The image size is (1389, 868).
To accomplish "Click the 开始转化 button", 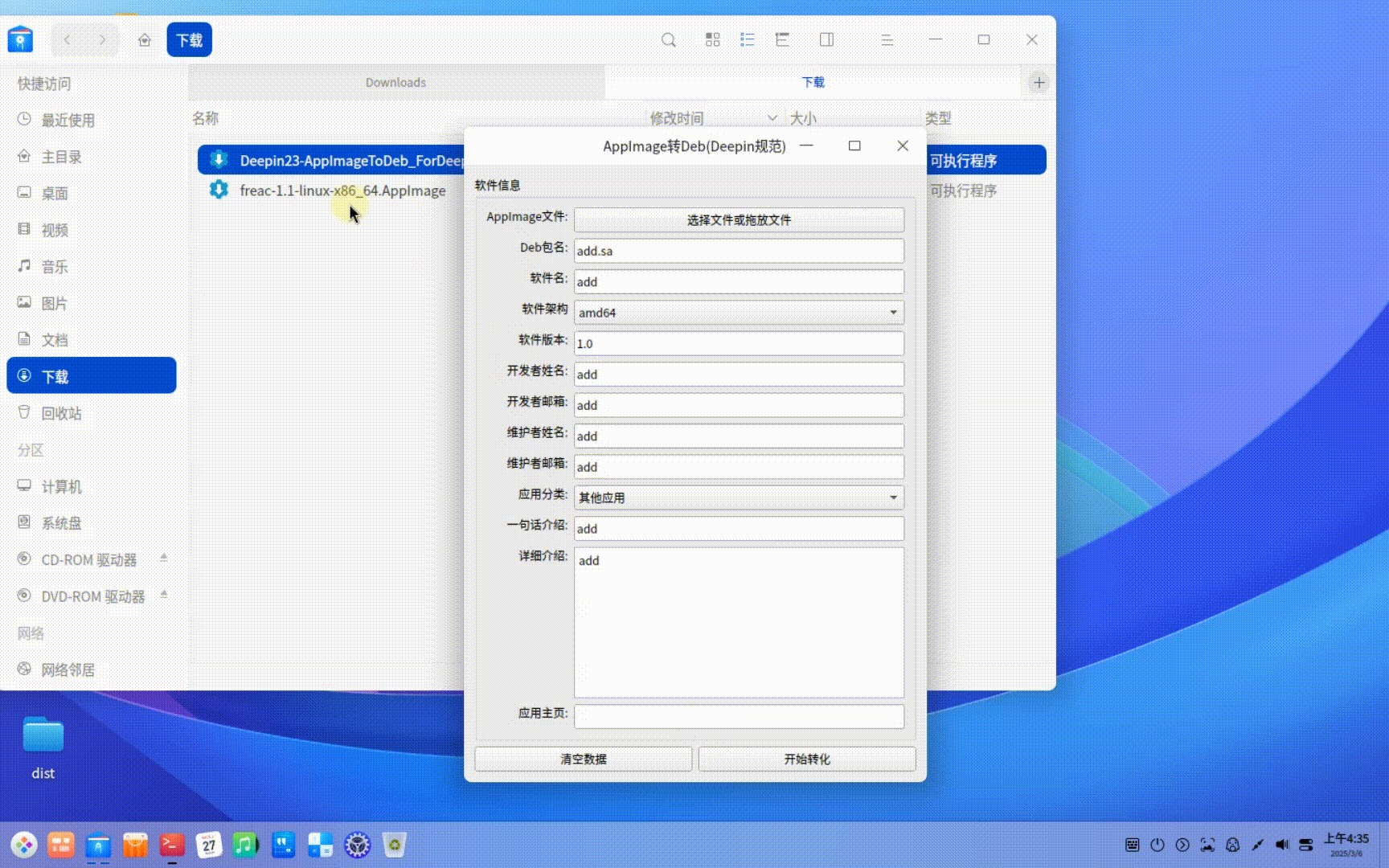I will [807, 759].
